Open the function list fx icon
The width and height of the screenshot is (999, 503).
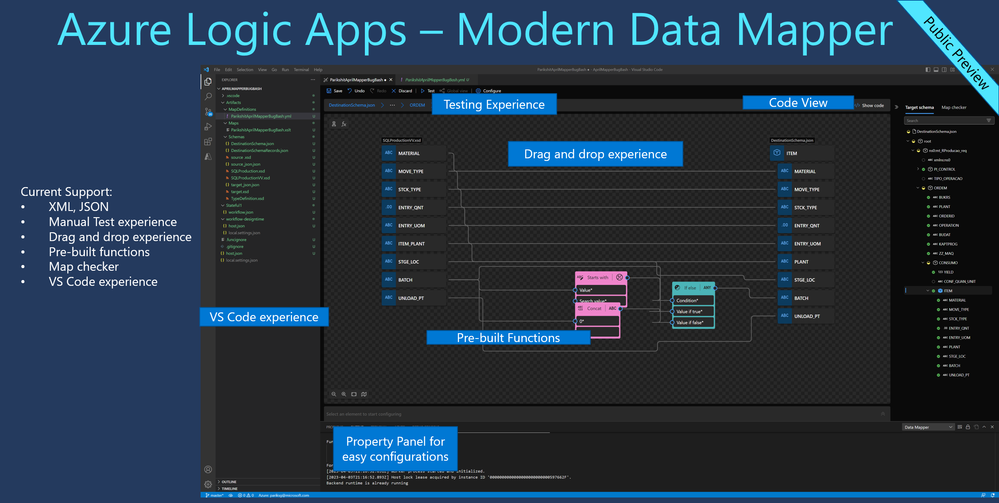(343, 124)
